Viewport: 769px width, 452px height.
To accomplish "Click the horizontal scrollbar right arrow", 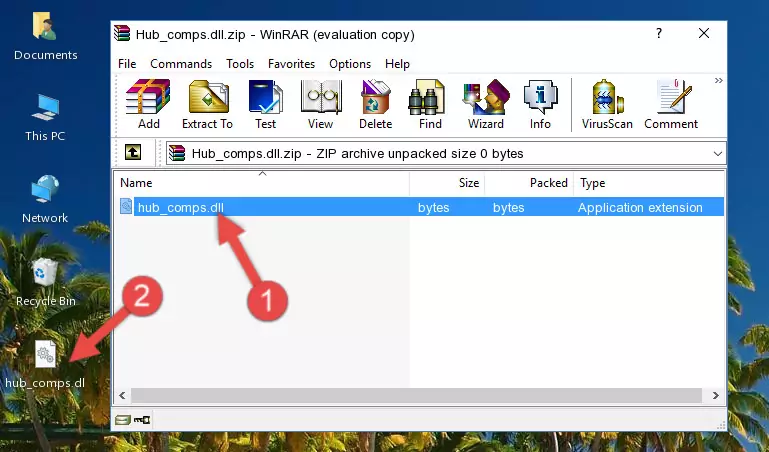I will (x=716, y=395).
